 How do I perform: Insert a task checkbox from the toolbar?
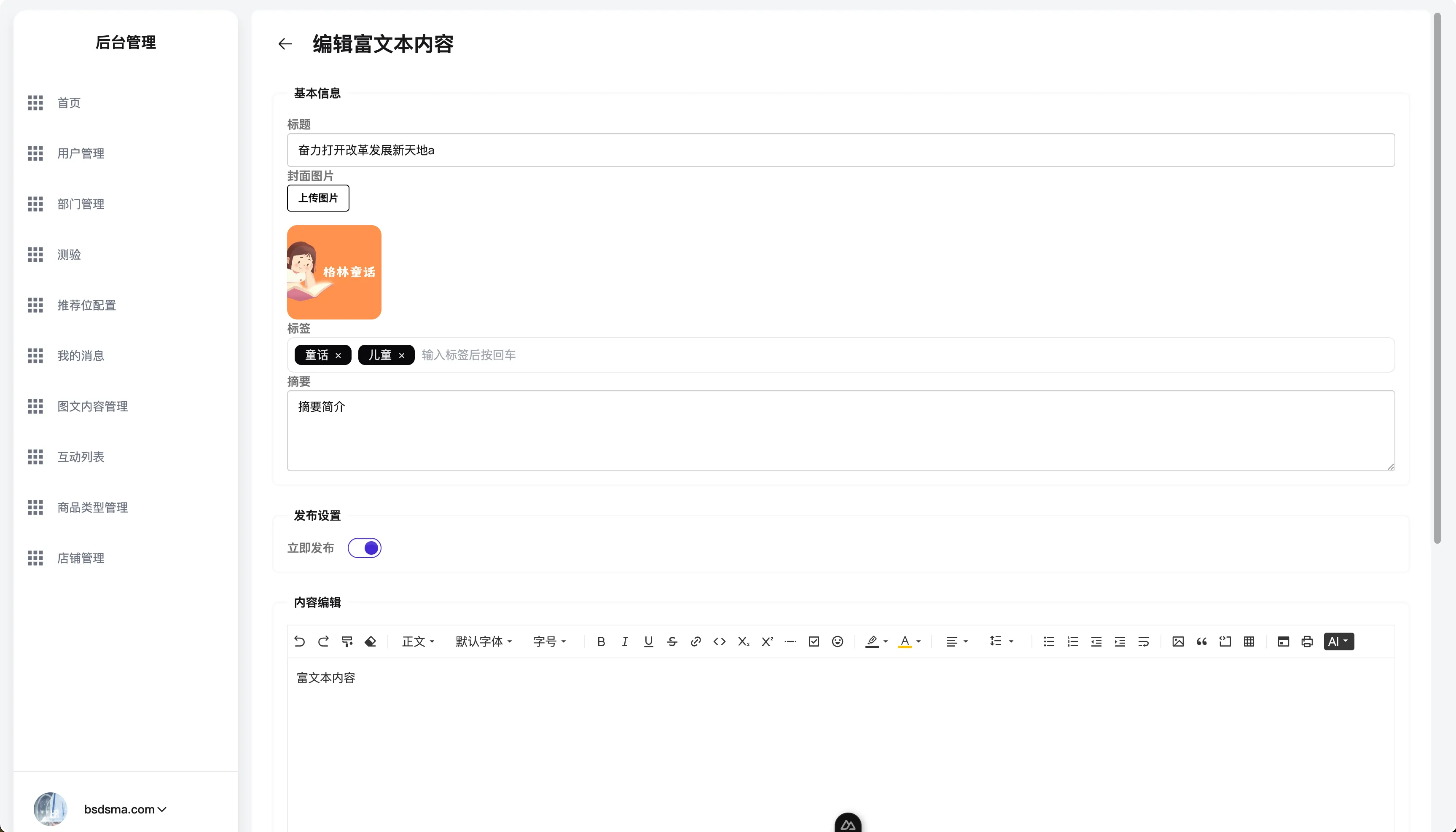click(x=814, y=642)
